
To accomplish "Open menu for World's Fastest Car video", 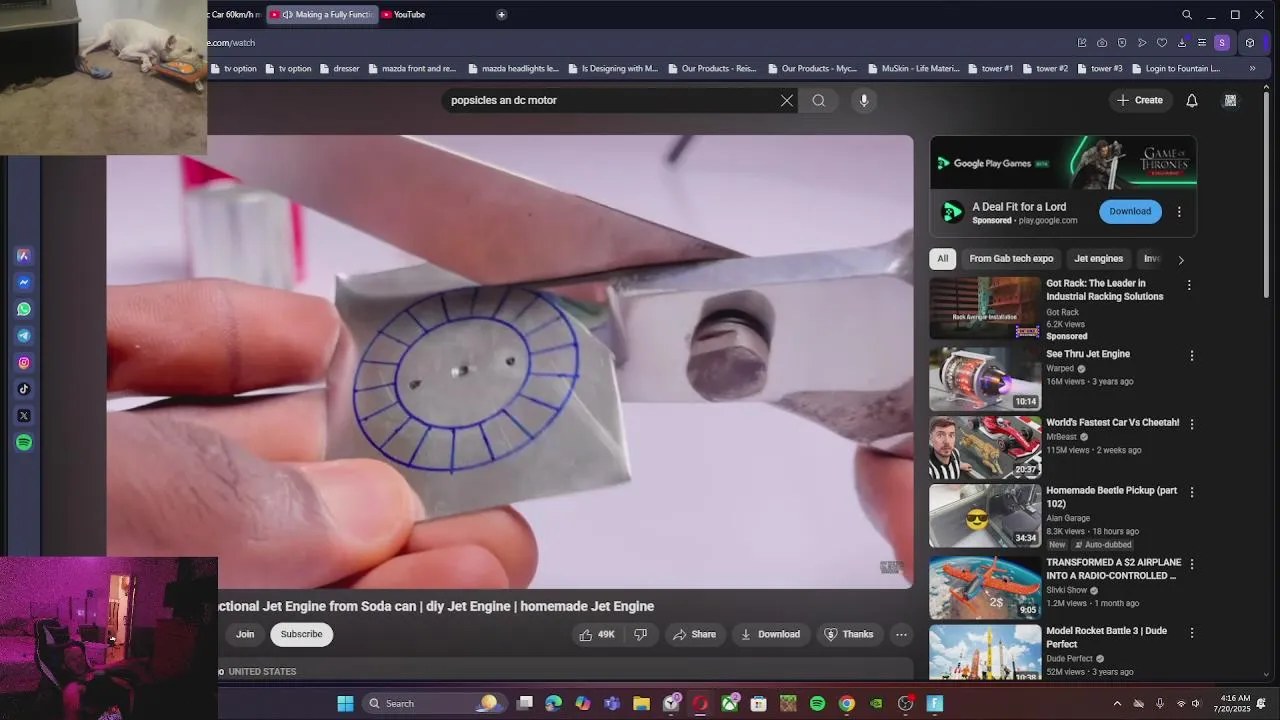I will [x=1191, y=424].
